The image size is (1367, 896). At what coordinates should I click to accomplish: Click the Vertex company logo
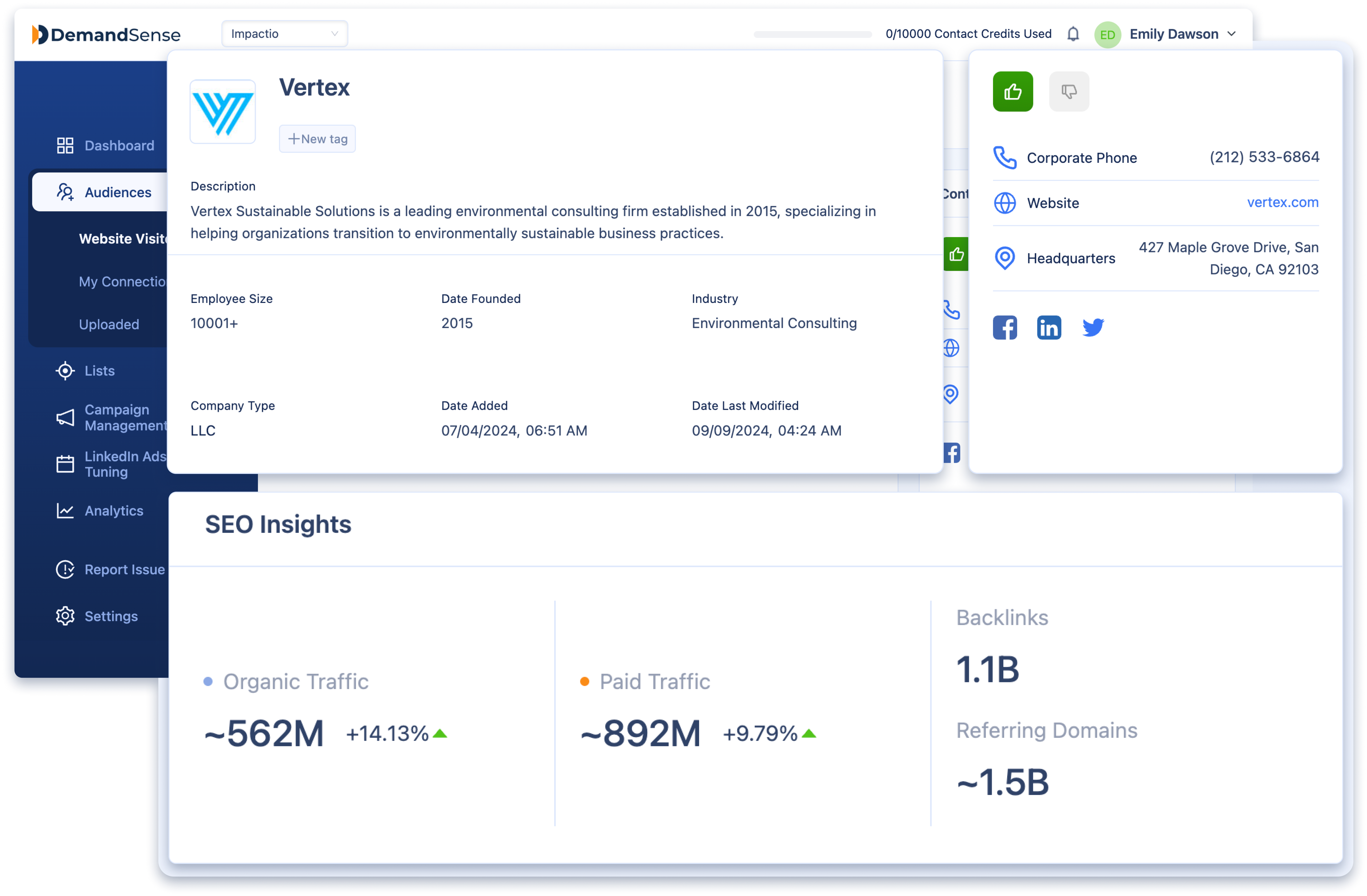coord(223,111)
